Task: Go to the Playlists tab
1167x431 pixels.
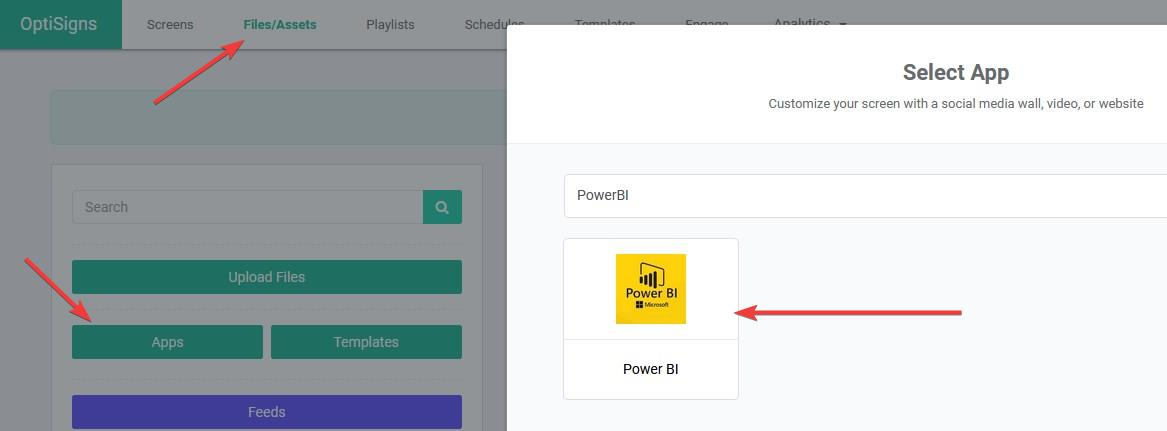Action: (390, 24)
